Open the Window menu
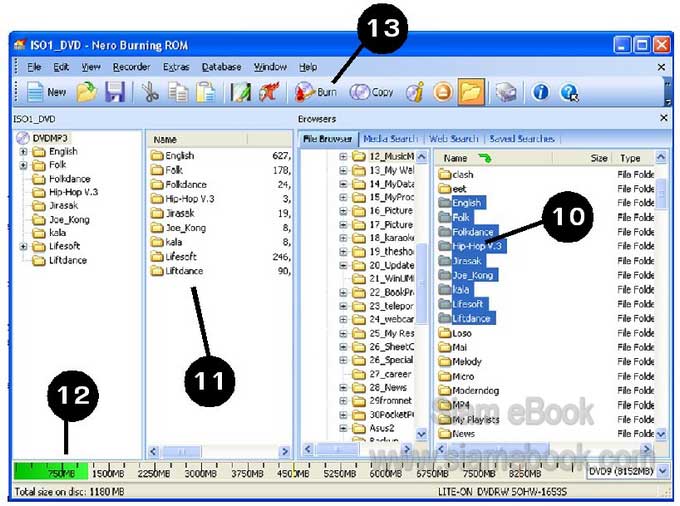680x506 pixels. point(270,67)
